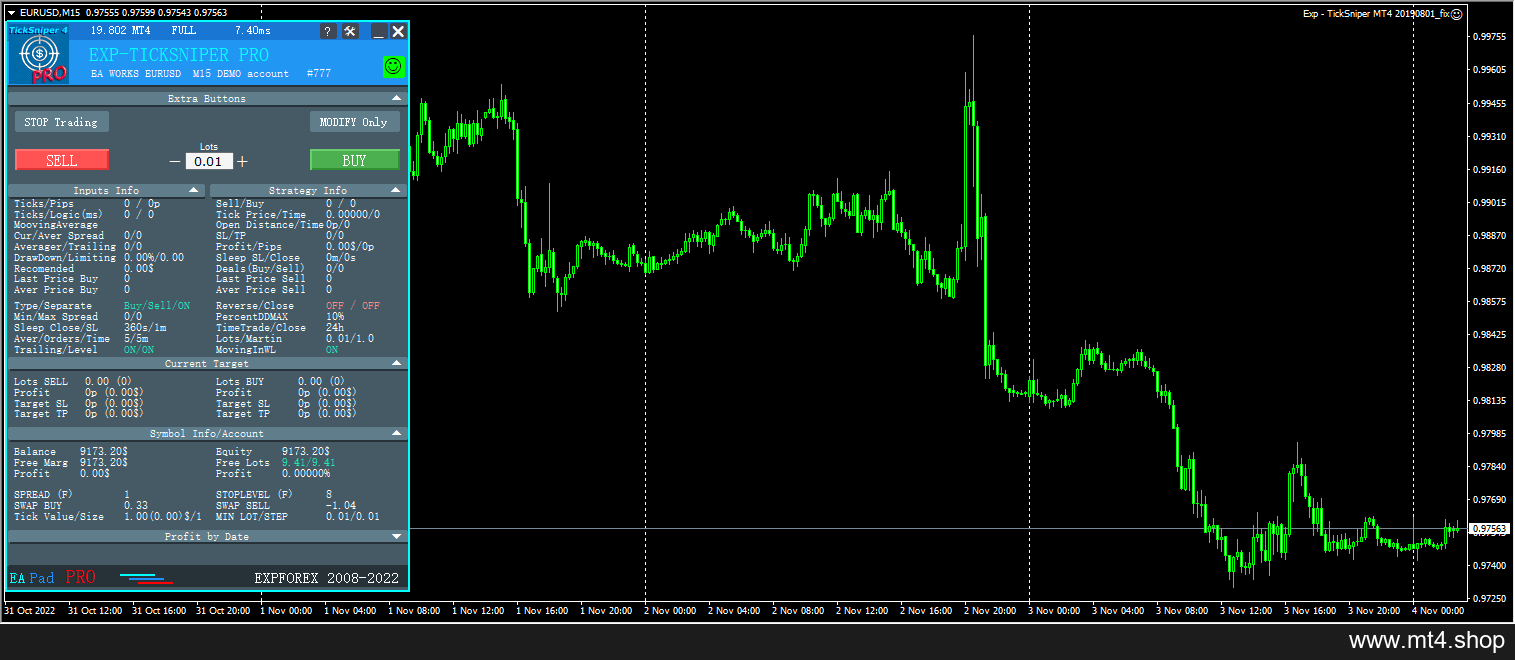Close the EXP-TICKSNIPER PRO panel
The image size is (1515, 660).
click(x=398, y=32)
